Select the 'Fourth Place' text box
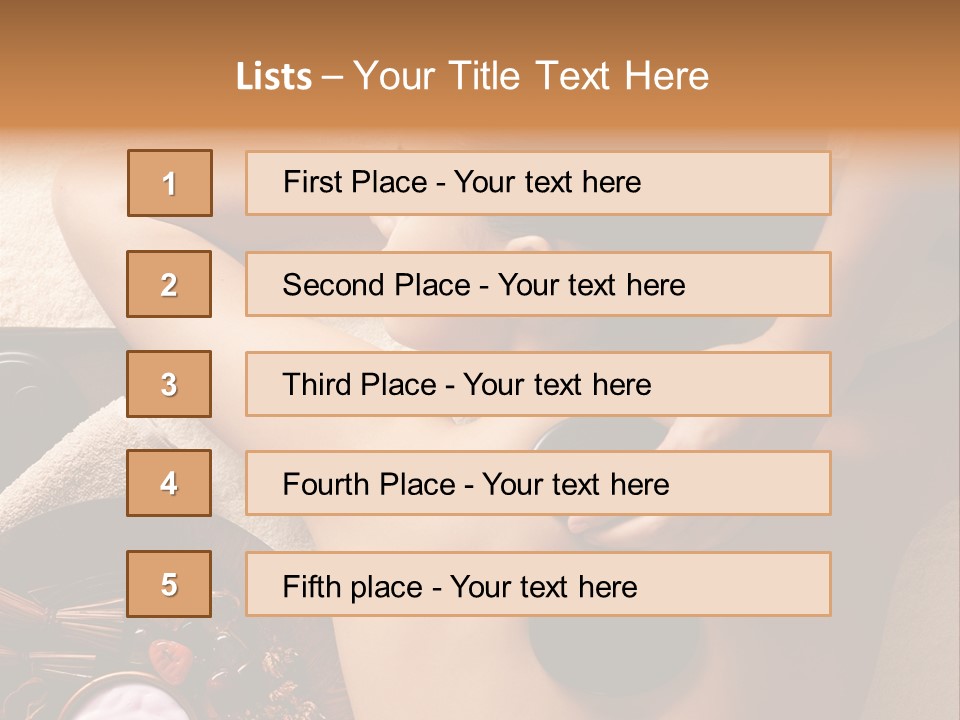 coord(538,484)
